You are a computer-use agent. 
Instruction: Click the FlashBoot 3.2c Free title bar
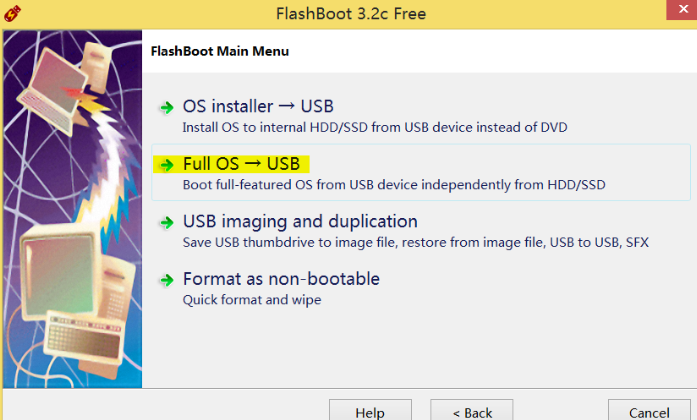tap(351, 14)
